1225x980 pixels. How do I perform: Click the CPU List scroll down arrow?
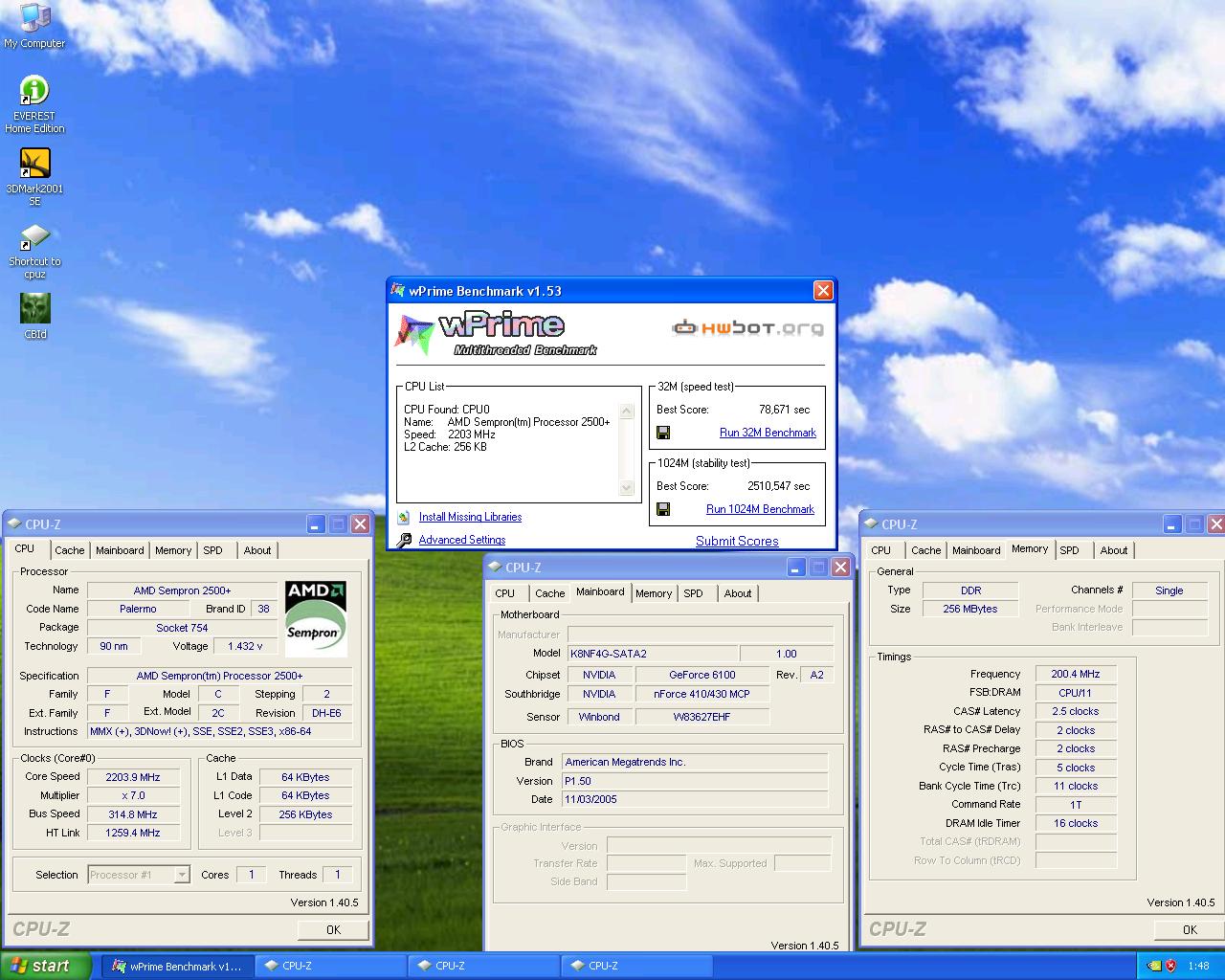(x=627, y=488)
